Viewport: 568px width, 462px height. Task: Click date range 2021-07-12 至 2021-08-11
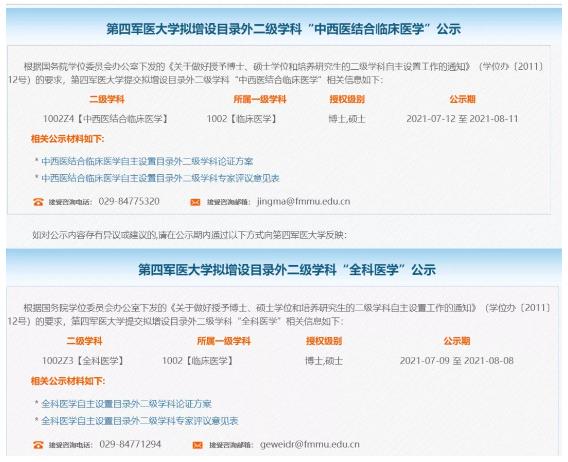click(x=462, y=118)
